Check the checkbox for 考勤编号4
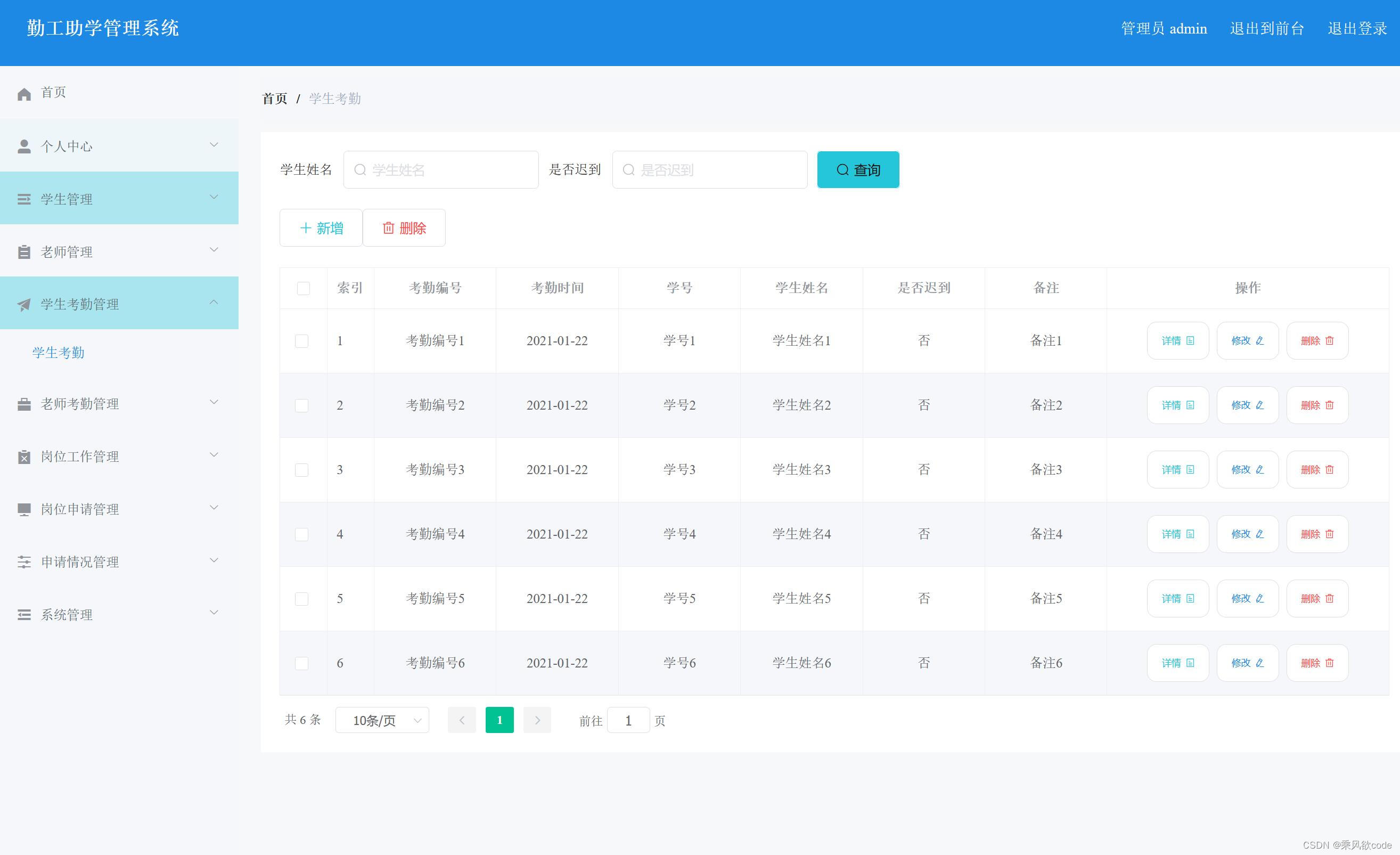Viewport: 1400px width, 855px height. (x=302, y=534)
